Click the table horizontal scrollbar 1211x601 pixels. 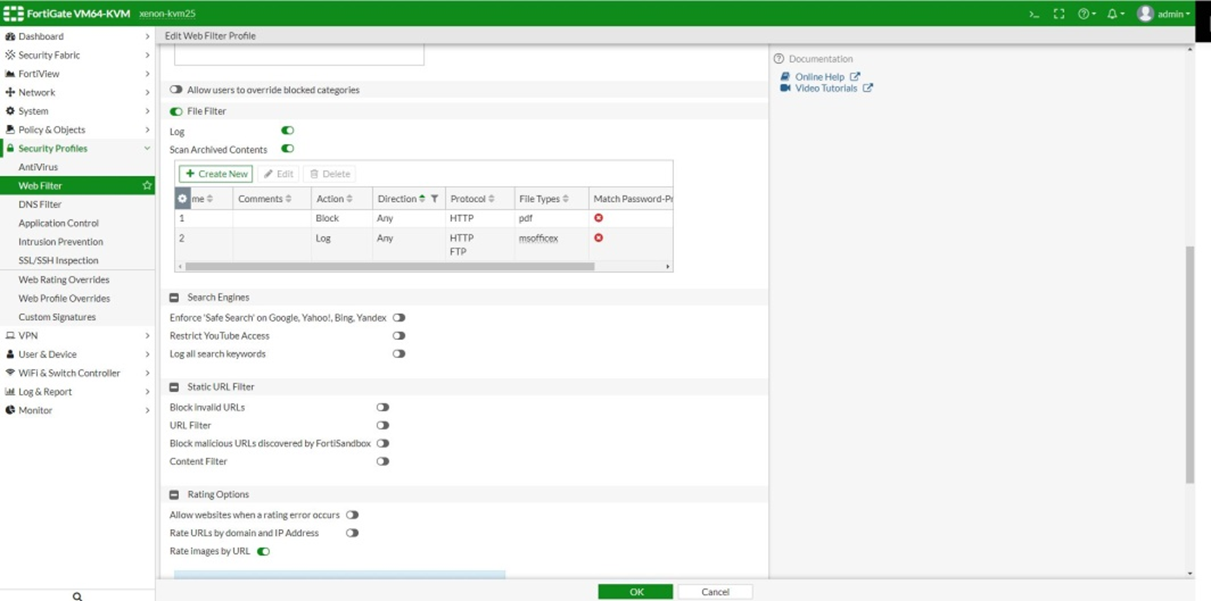(390, 267)
